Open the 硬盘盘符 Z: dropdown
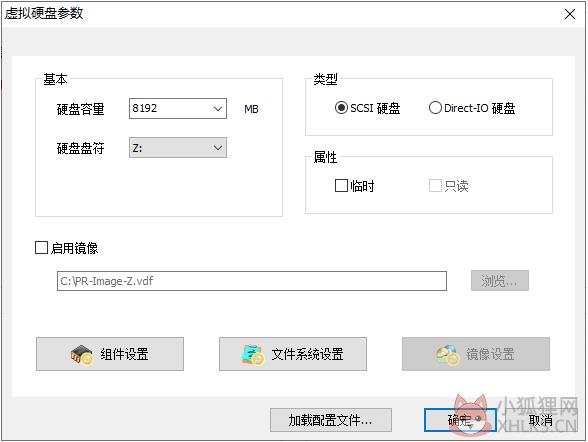This screenshot has width=588, height=442. (x=178, y=148)
